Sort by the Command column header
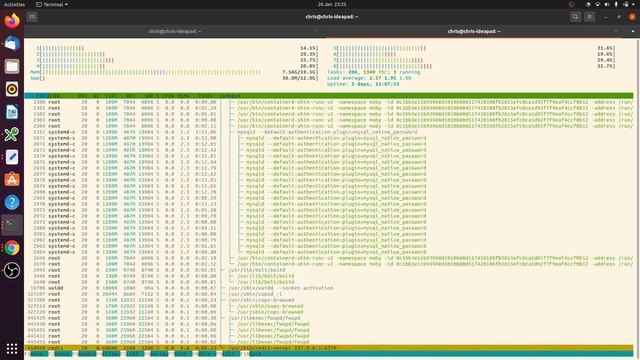640x360 pixels. tap(230, 96)
